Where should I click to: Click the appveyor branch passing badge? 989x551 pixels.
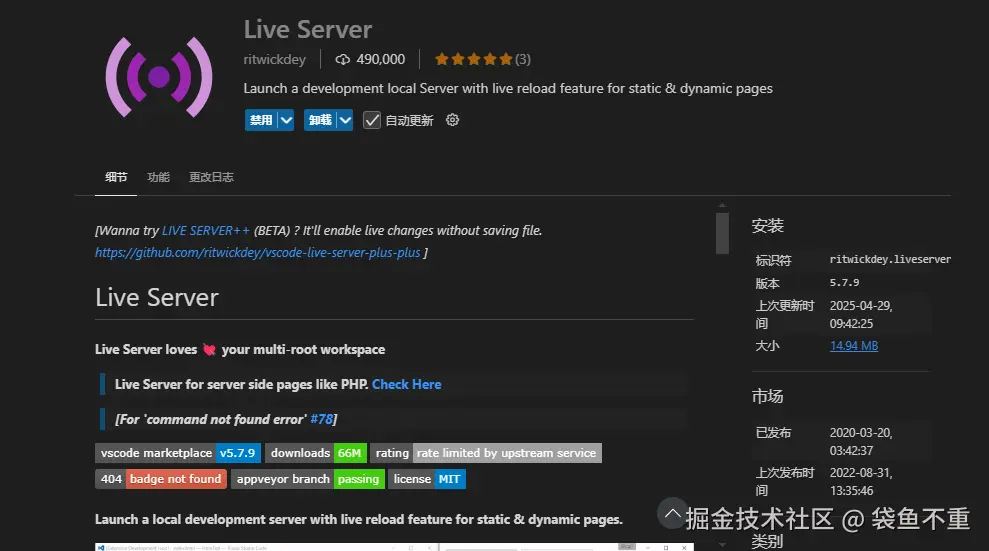308,479
